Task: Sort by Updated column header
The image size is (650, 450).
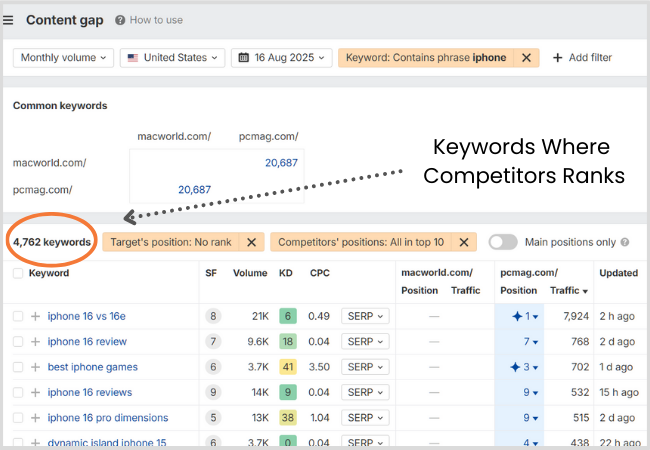Action: click(618, 273)
